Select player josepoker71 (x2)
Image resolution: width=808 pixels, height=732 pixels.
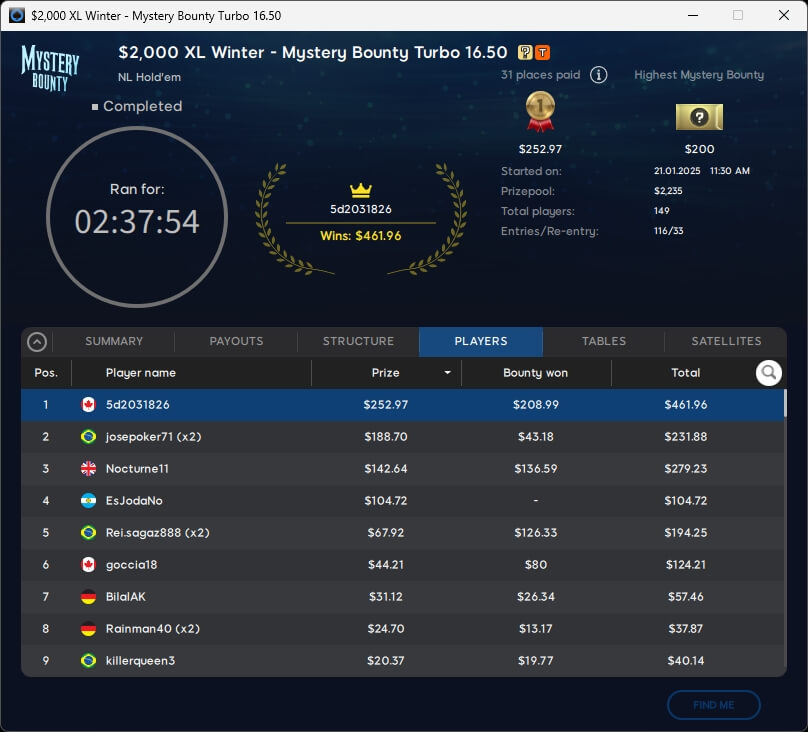(402, 436)
